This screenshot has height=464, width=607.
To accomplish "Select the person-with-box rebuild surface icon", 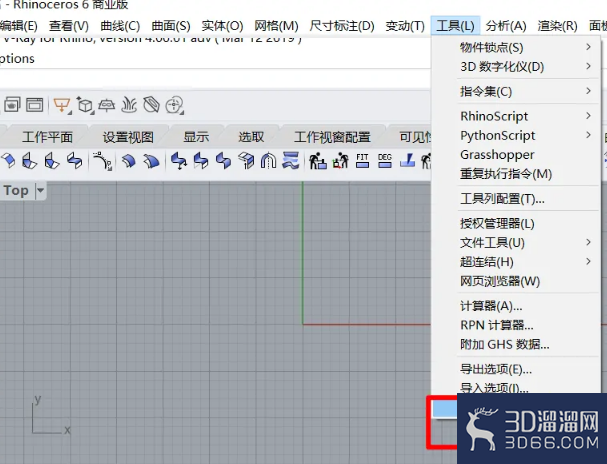I will click(318, 161).
